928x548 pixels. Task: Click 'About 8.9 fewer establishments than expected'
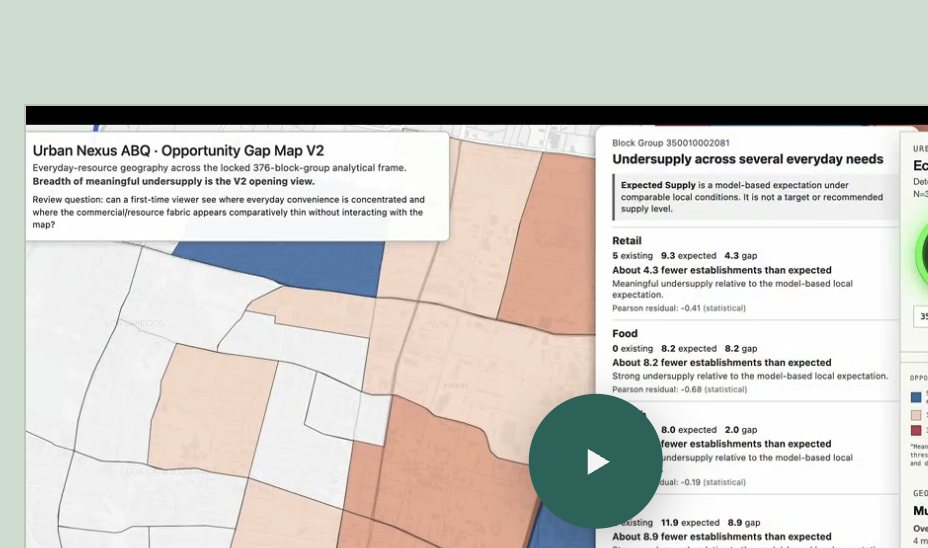tap(721, 536)
